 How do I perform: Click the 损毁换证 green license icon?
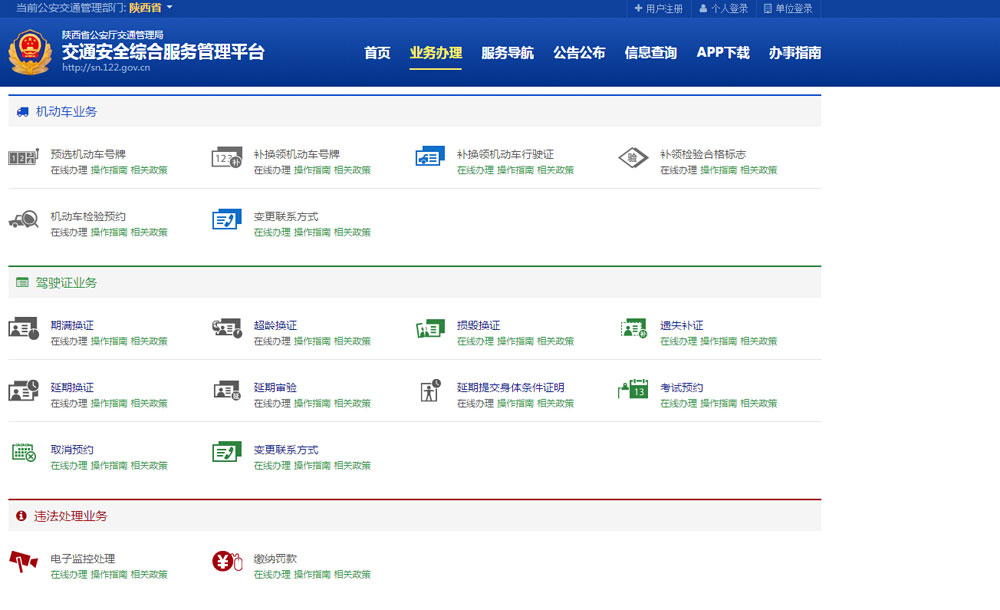click(x=429, y=329)
